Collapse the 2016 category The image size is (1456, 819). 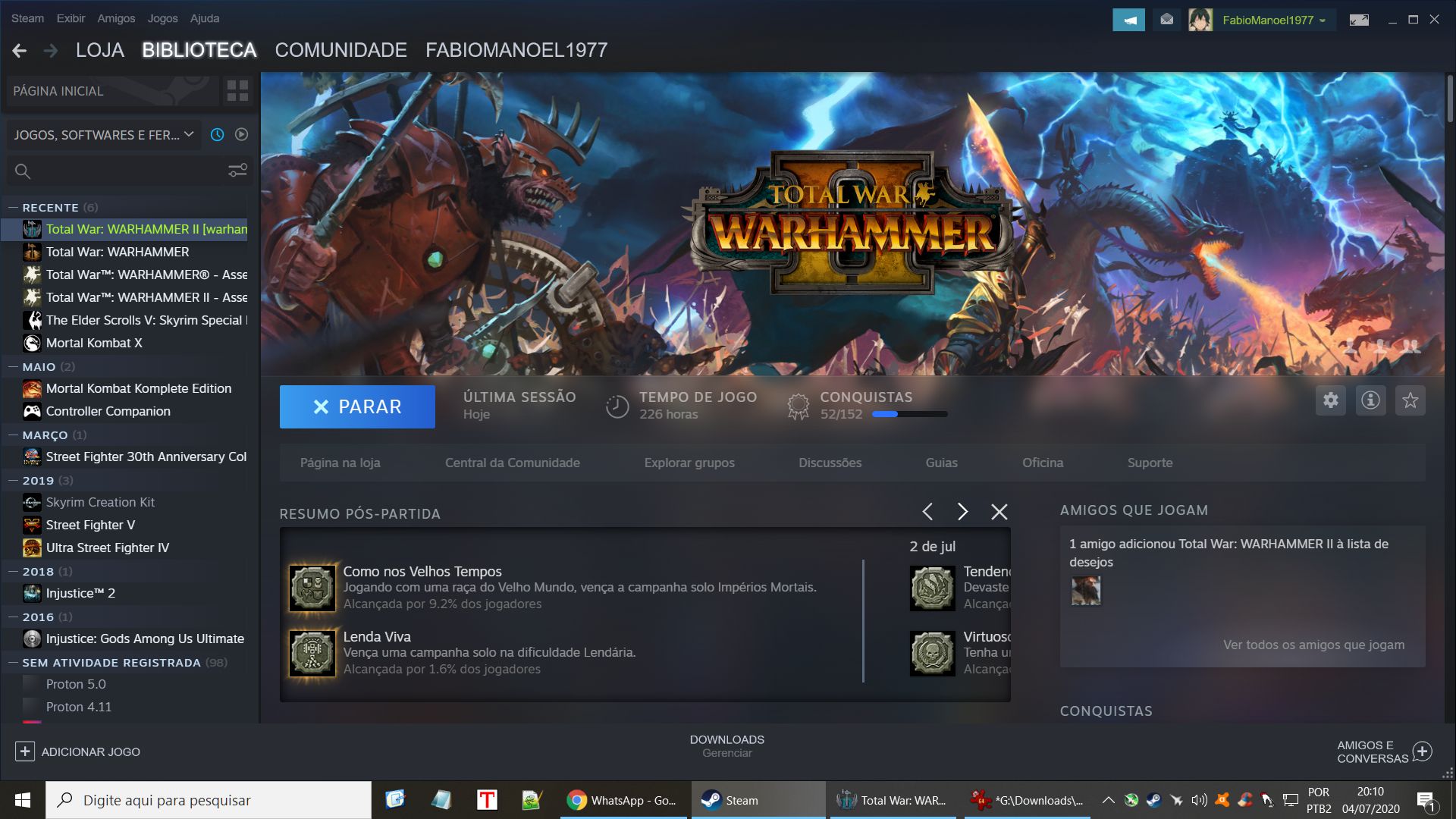tap(13, 617)
